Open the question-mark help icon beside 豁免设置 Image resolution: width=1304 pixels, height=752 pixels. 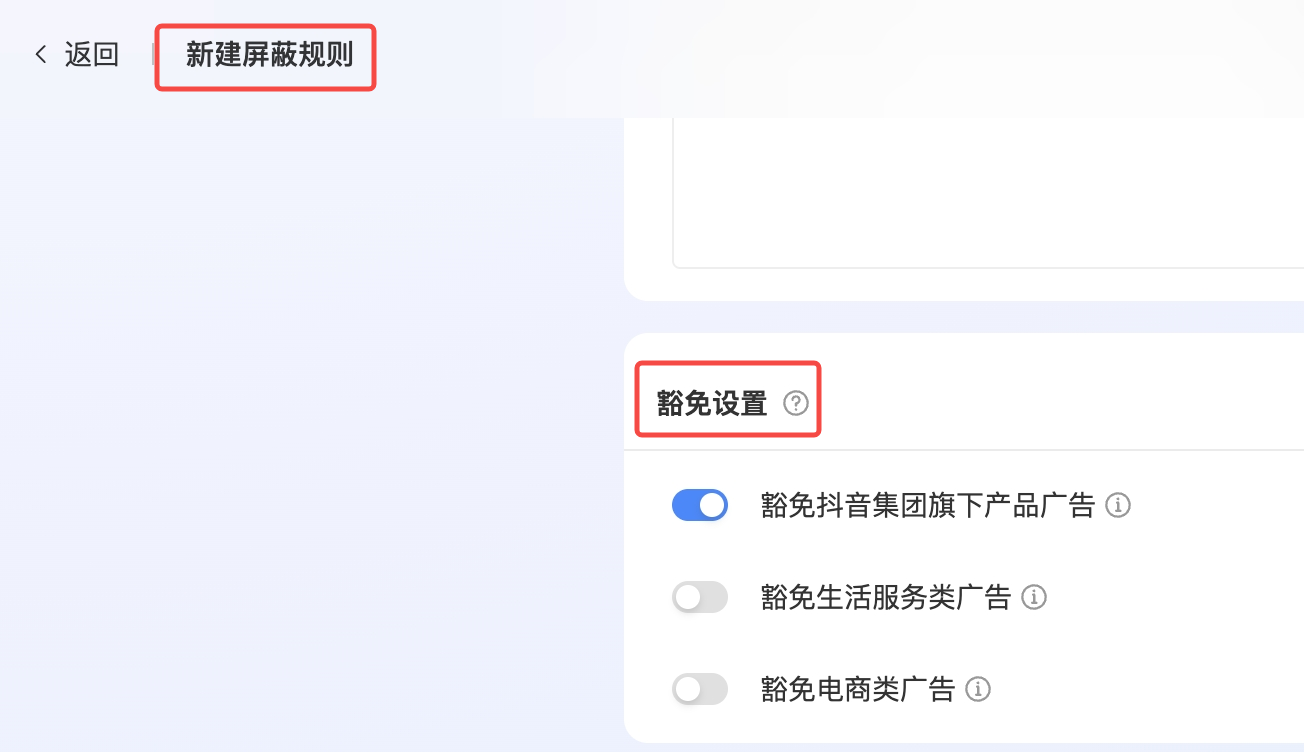point(796,403)
